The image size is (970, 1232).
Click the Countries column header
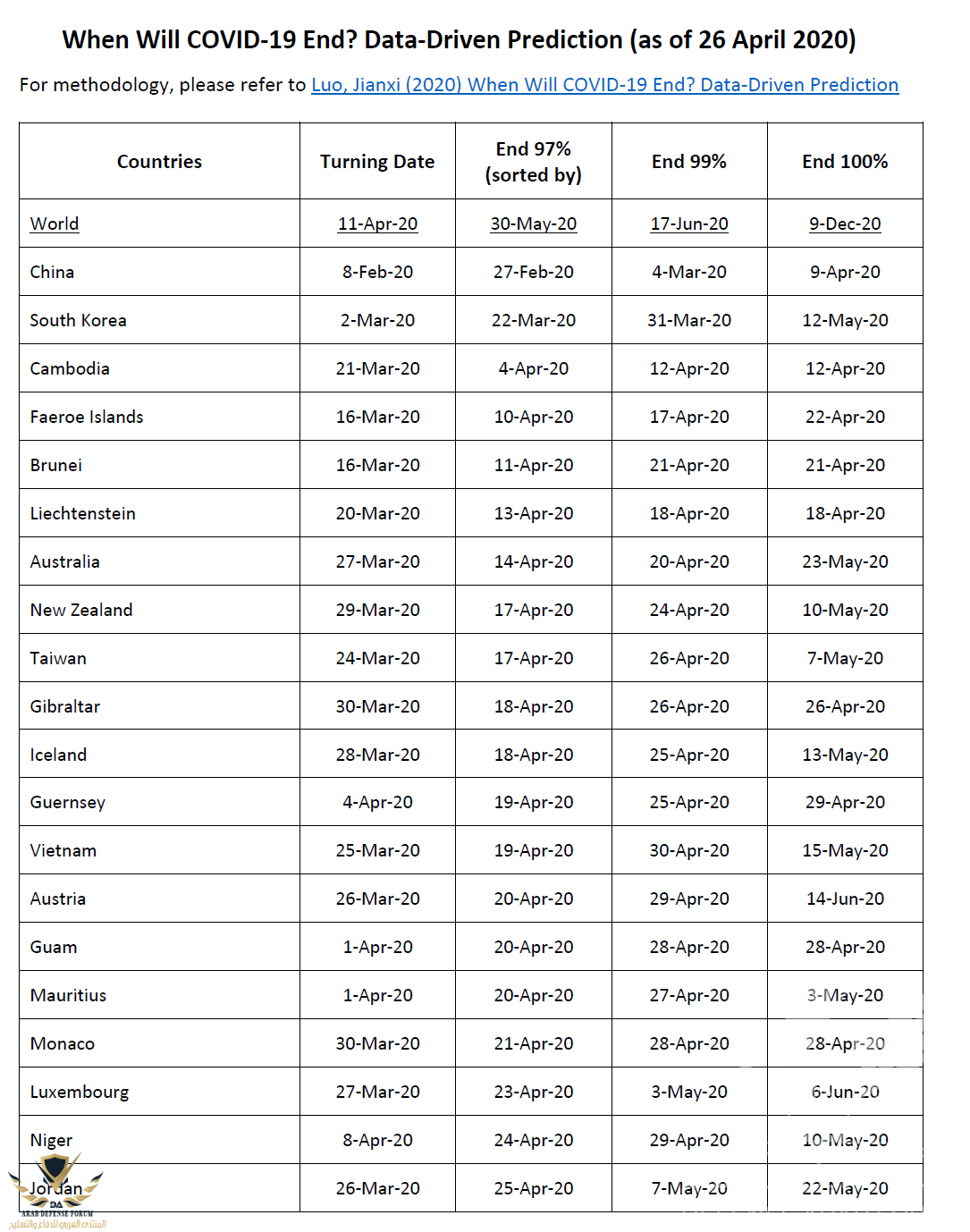(x=159, y=162)
